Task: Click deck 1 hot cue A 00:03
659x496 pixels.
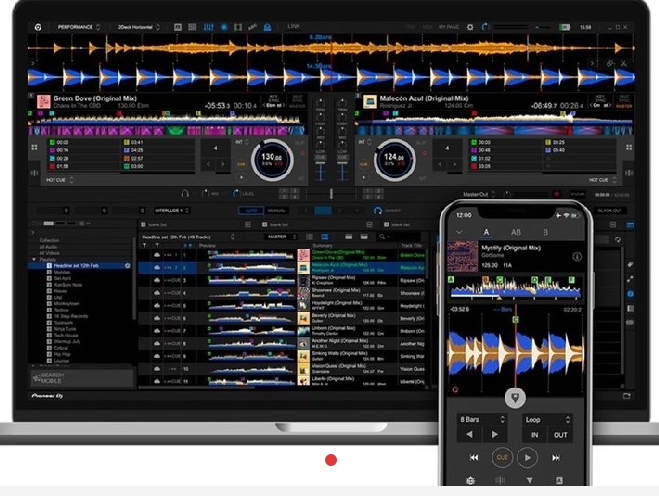Action: (84, 142)
